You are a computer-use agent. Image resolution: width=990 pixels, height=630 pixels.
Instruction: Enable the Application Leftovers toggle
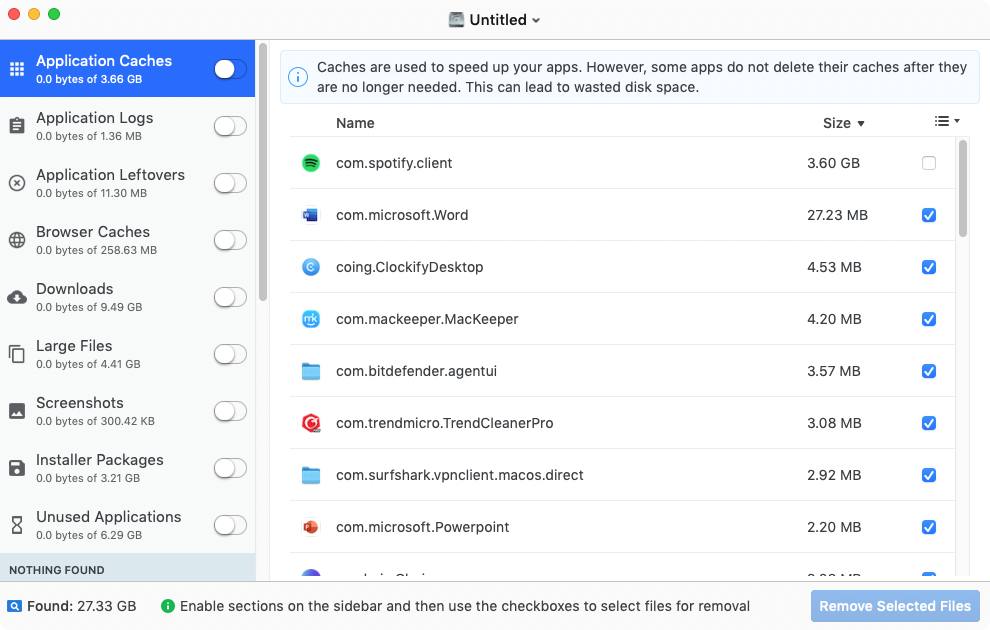(x=230, y=183)
